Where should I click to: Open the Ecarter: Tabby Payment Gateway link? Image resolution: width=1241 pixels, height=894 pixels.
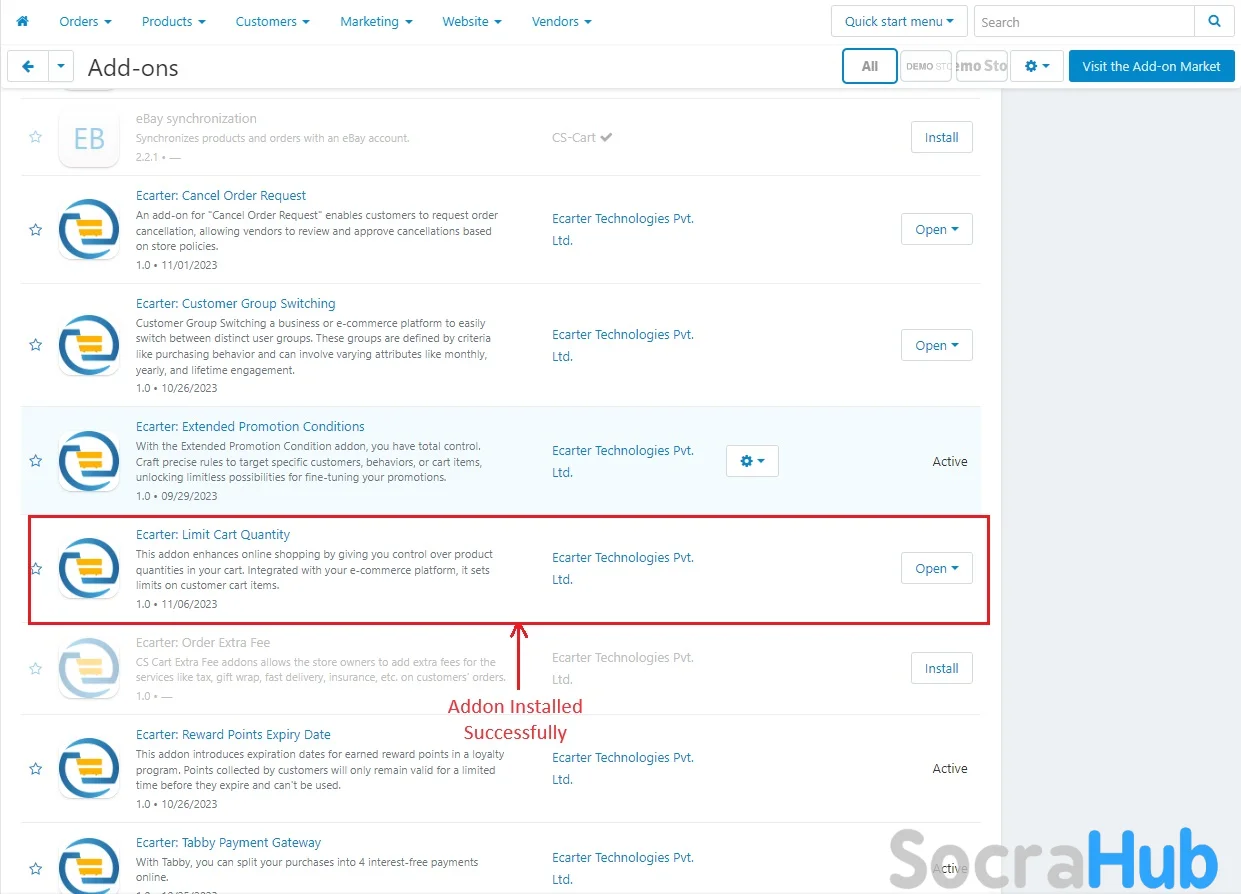coord(229,842)
